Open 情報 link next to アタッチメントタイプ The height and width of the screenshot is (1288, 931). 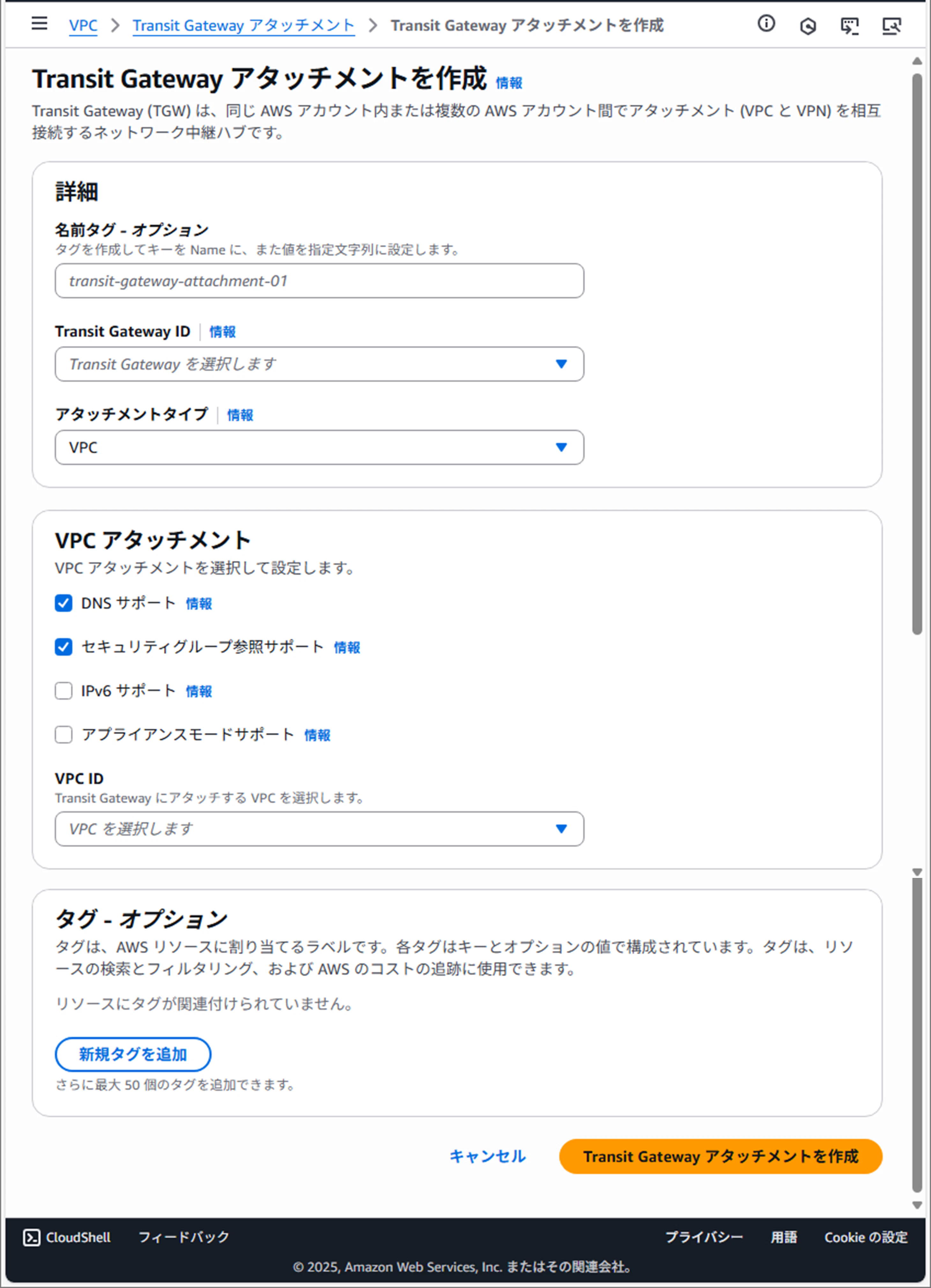[x=240, y=415]
